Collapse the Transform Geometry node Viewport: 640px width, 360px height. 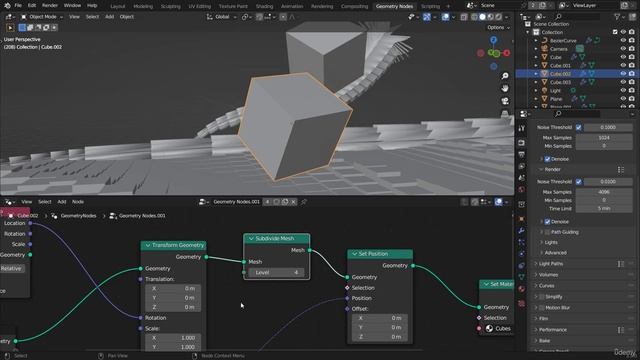148,245
